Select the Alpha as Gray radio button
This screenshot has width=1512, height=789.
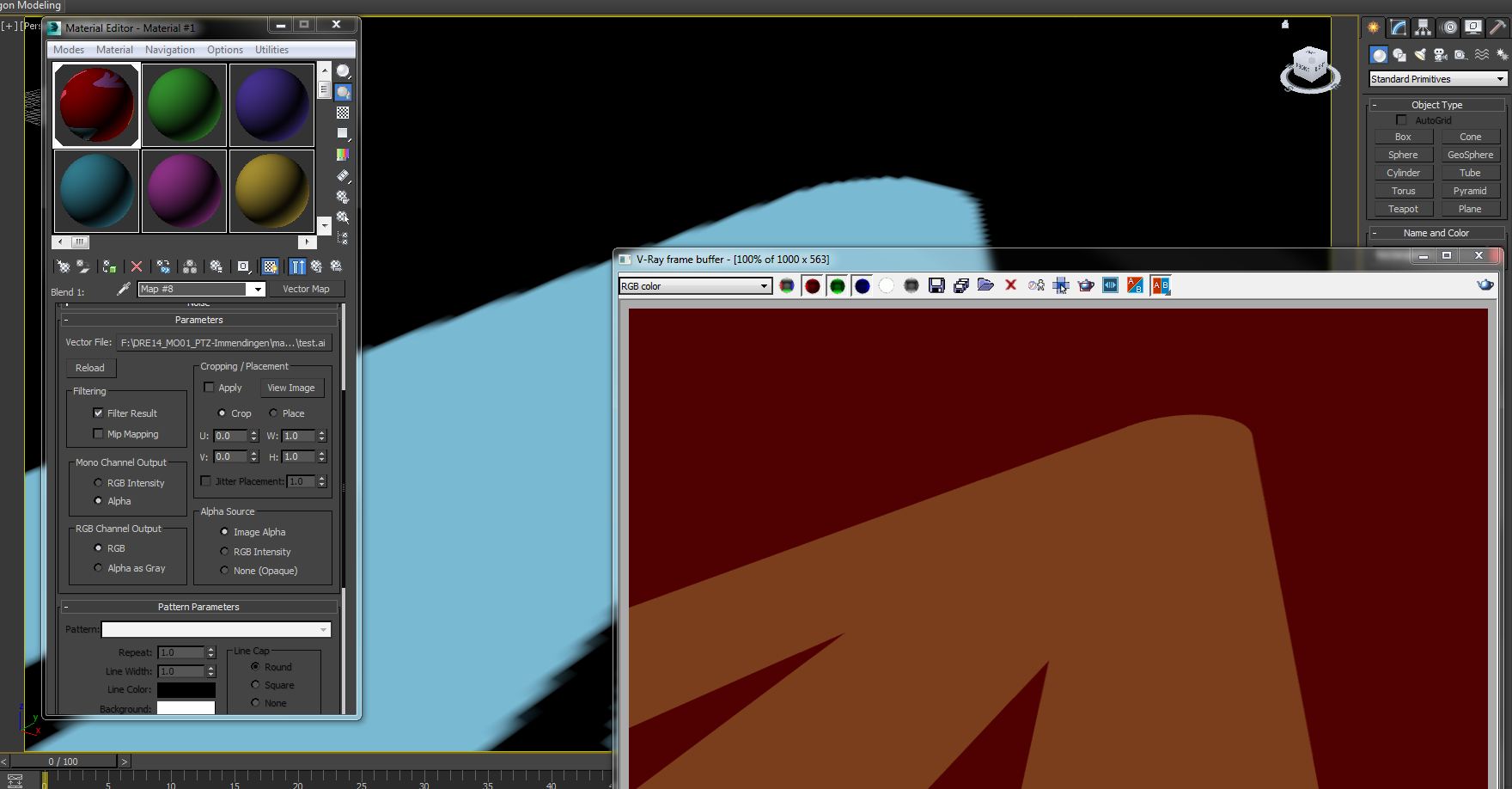tap(98, 567)
